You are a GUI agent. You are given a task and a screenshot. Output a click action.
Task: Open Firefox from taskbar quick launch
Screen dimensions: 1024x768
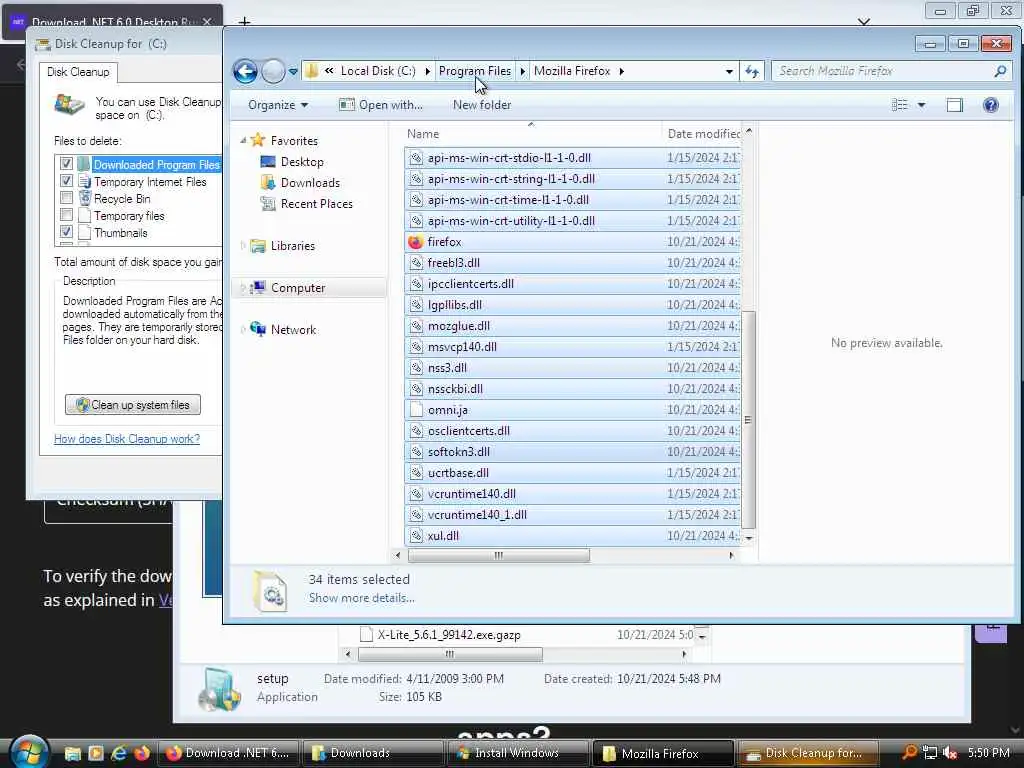[142, 753]
